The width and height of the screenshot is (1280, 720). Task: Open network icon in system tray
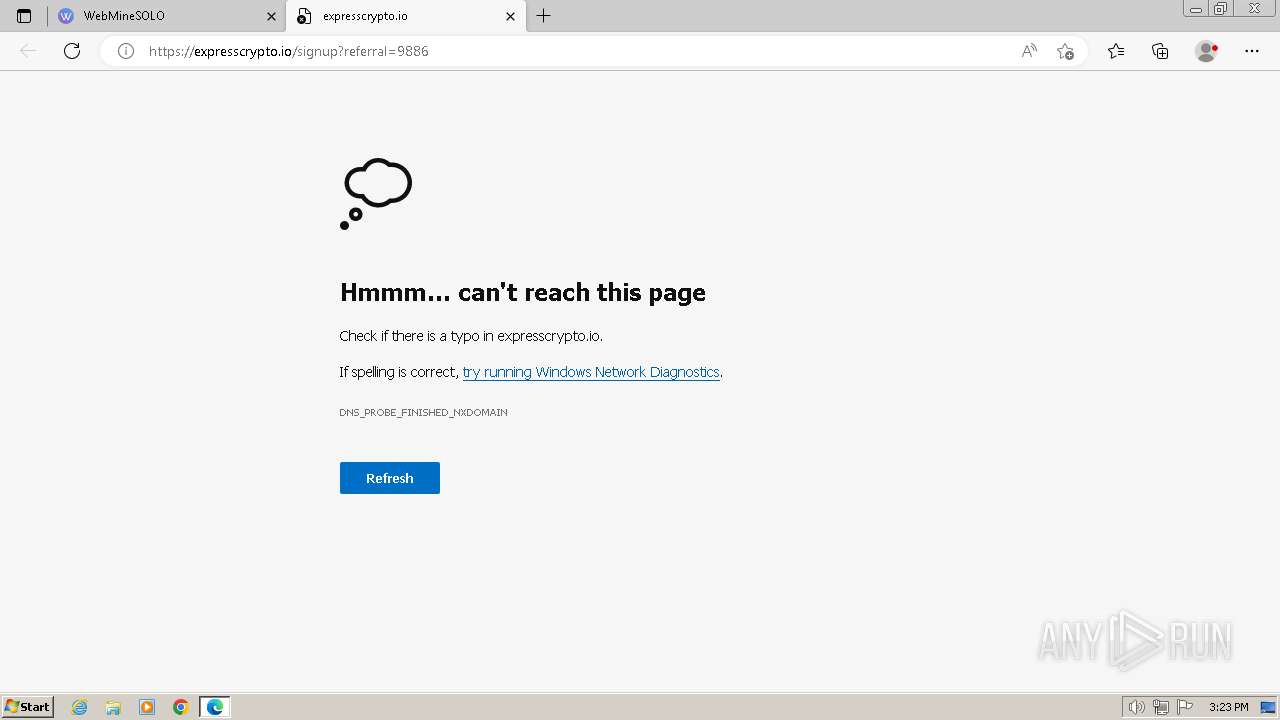pyautogui.click(x=1160, y=707)
